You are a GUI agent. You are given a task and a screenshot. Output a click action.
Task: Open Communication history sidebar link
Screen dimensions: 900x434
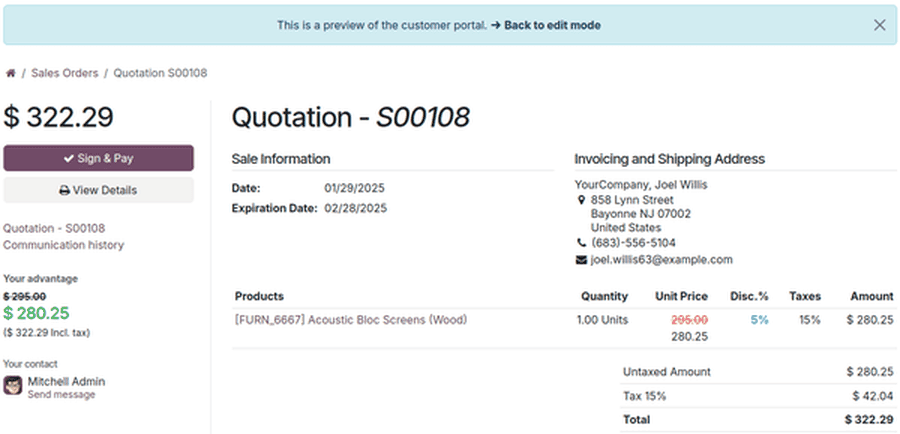(x=63, y=245)
